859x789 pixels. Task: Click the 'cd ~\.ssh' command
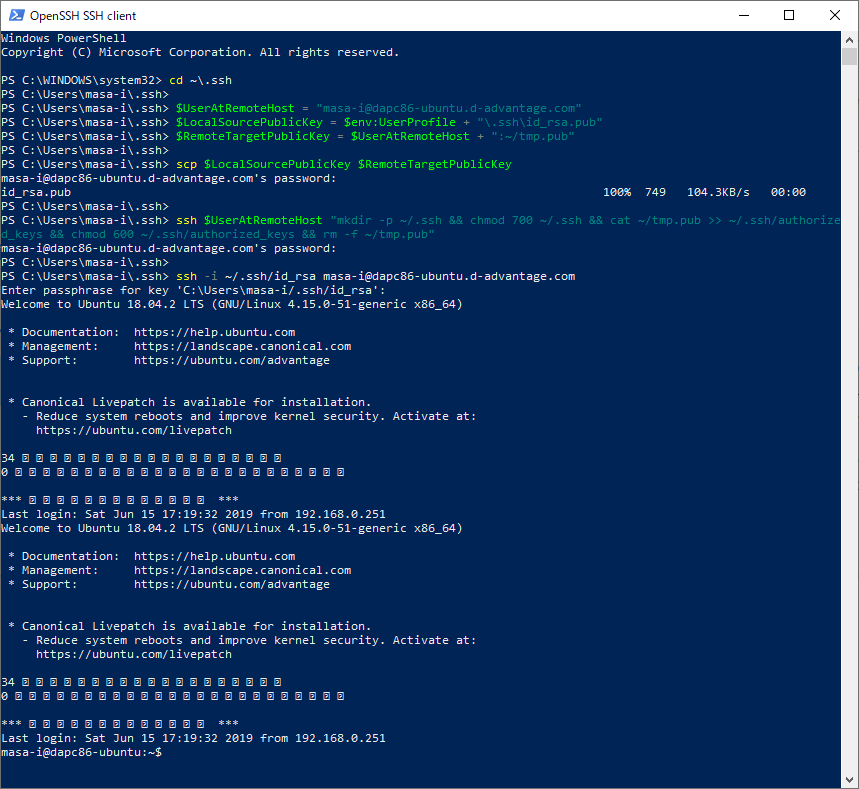pyautogui.click(x=201, y=81)
